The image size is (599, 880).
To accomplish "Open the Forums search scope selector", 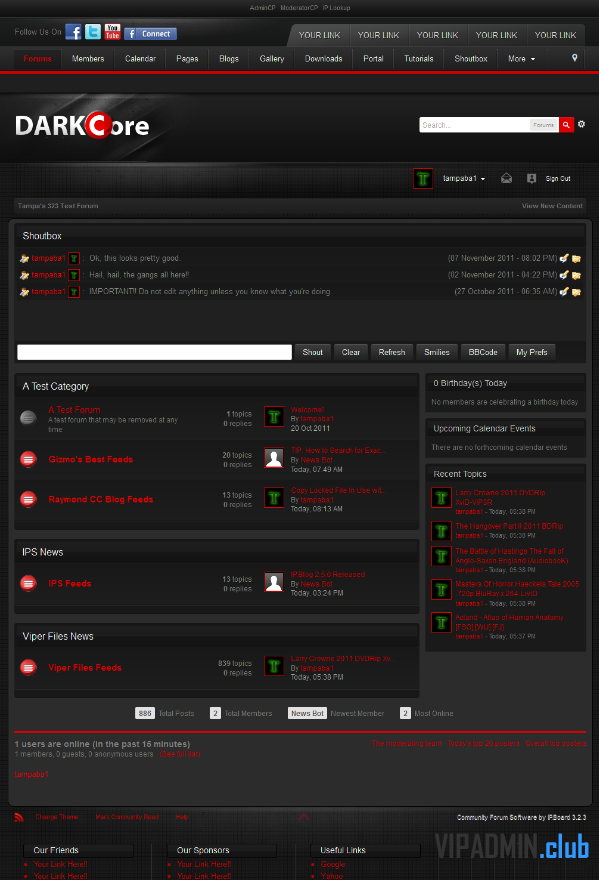I will point(543,125).
